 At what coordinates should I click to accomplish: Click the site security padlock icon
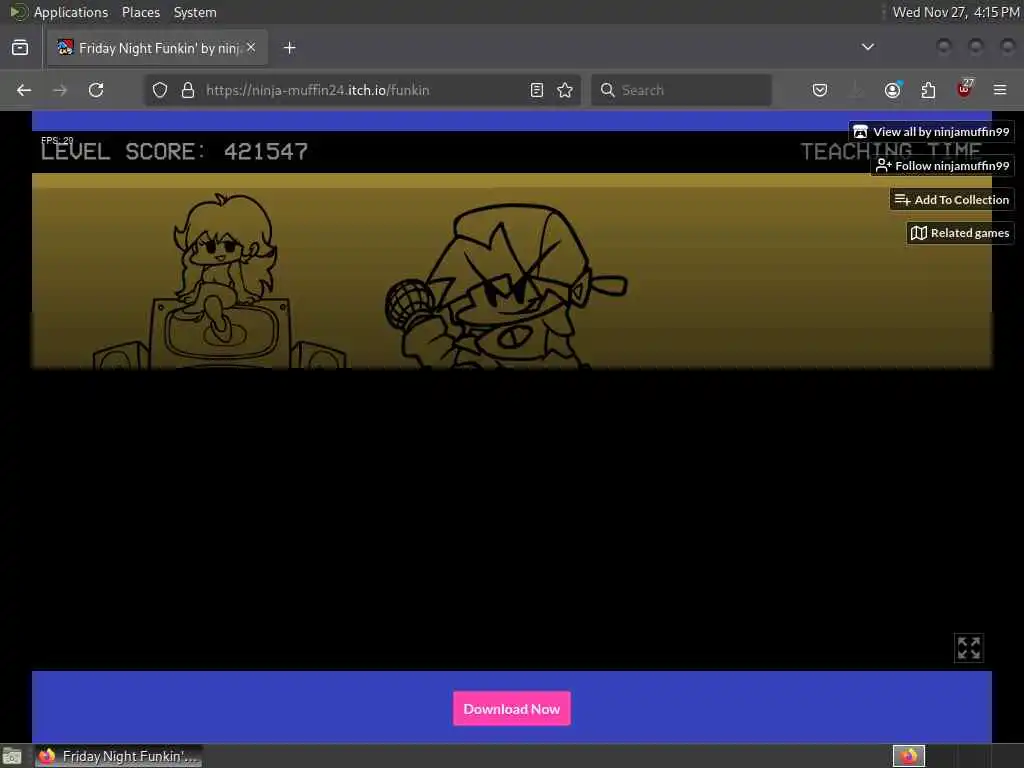pyautogui.click(x=188, y=90)
